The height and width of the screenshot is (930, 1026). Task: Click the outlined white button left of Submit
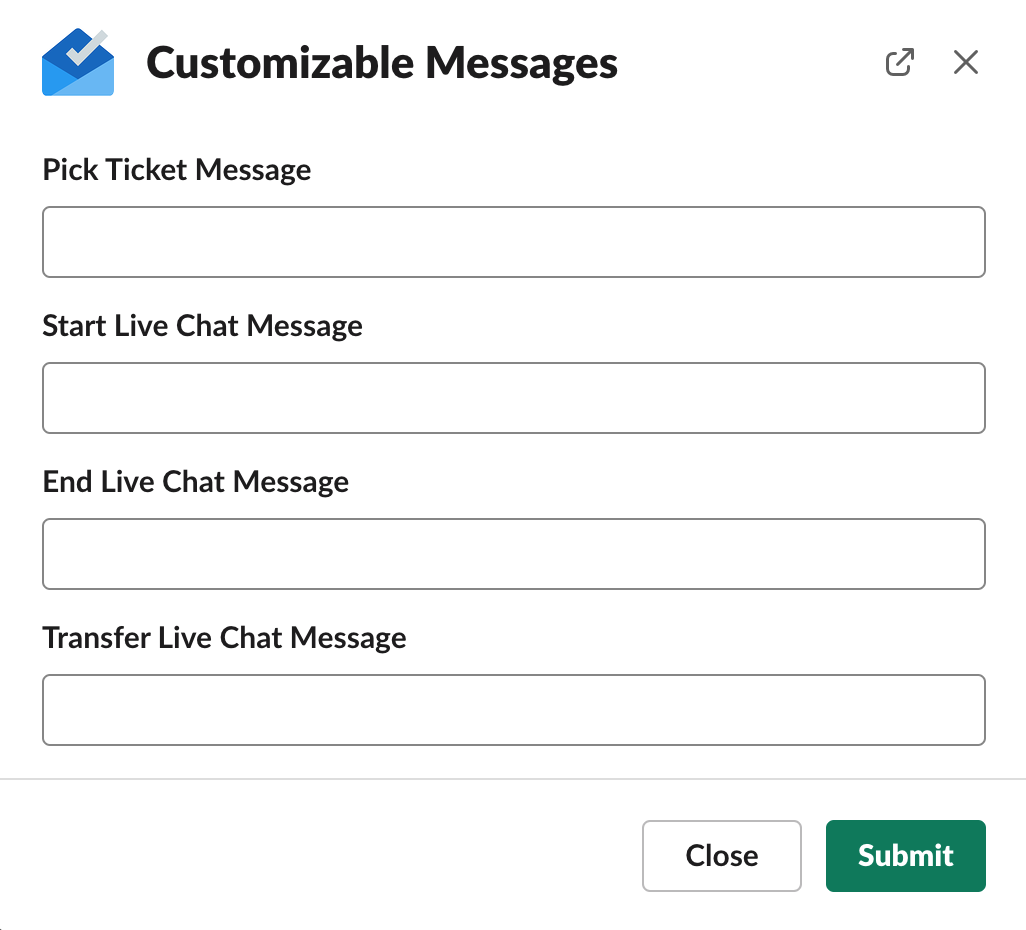point(722,856)
